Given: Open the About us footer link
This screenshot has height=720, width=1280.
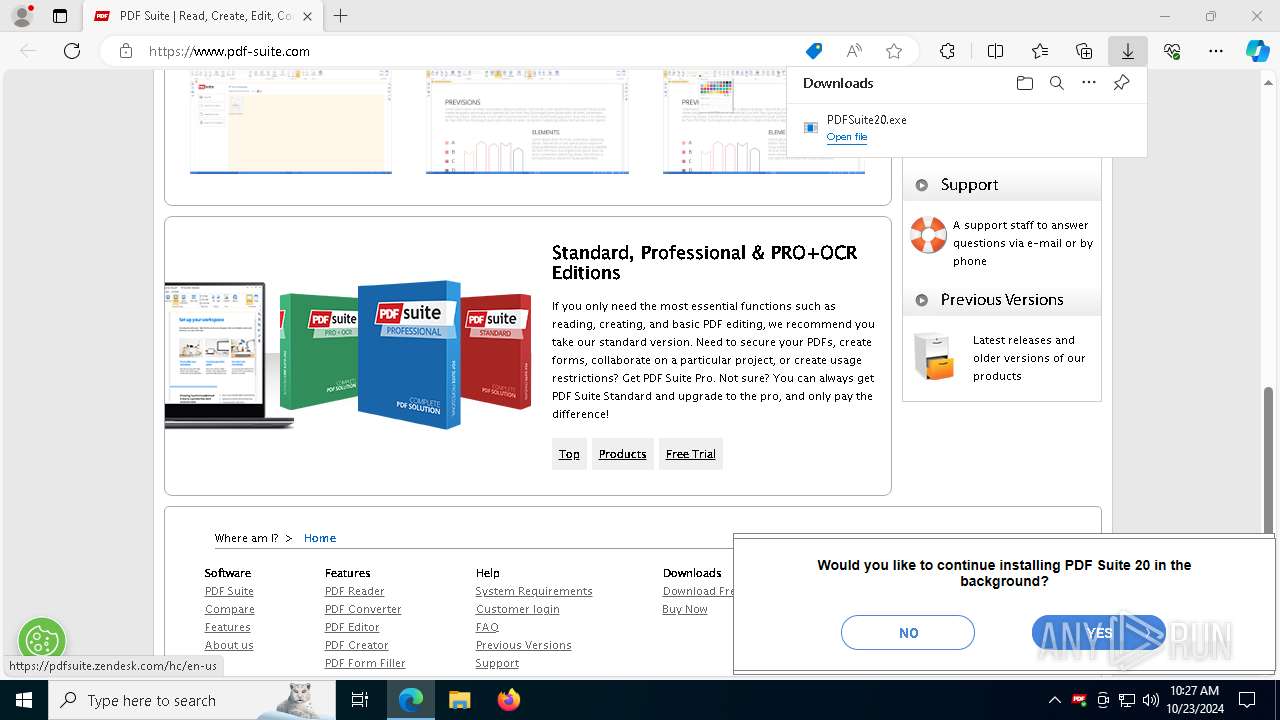Looking at the screenshot, I should (x=229, y=645).
